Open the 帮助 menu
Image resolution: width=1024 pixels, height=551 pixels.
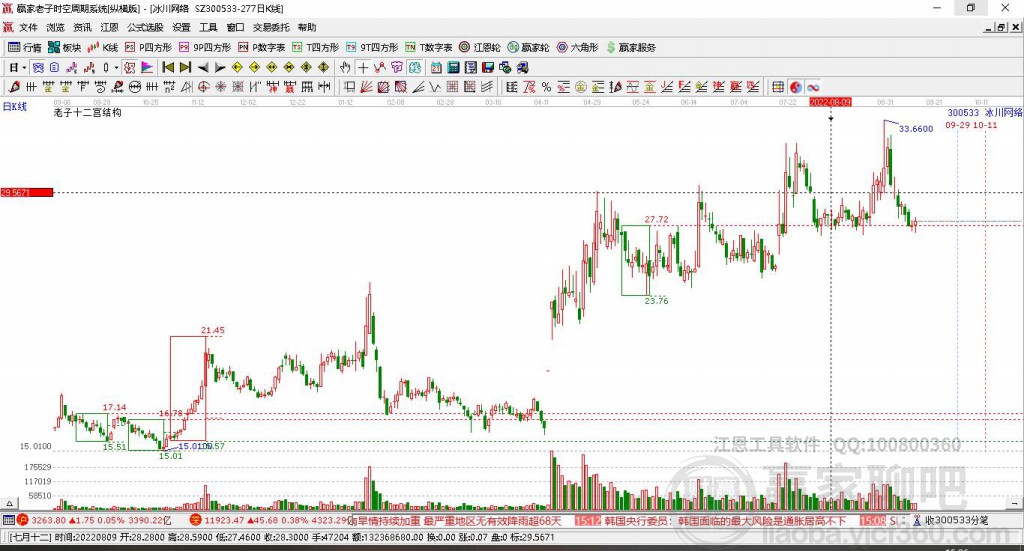307,27
